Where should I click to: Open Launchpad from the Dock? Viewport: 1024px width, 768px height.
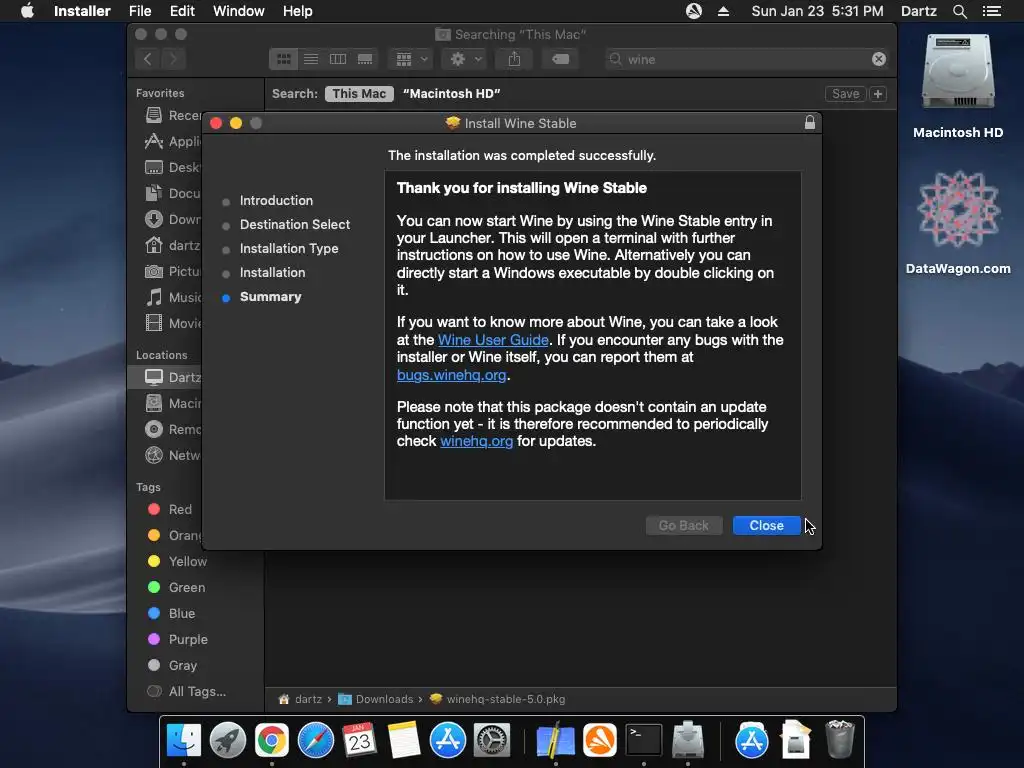coord(228,740)
